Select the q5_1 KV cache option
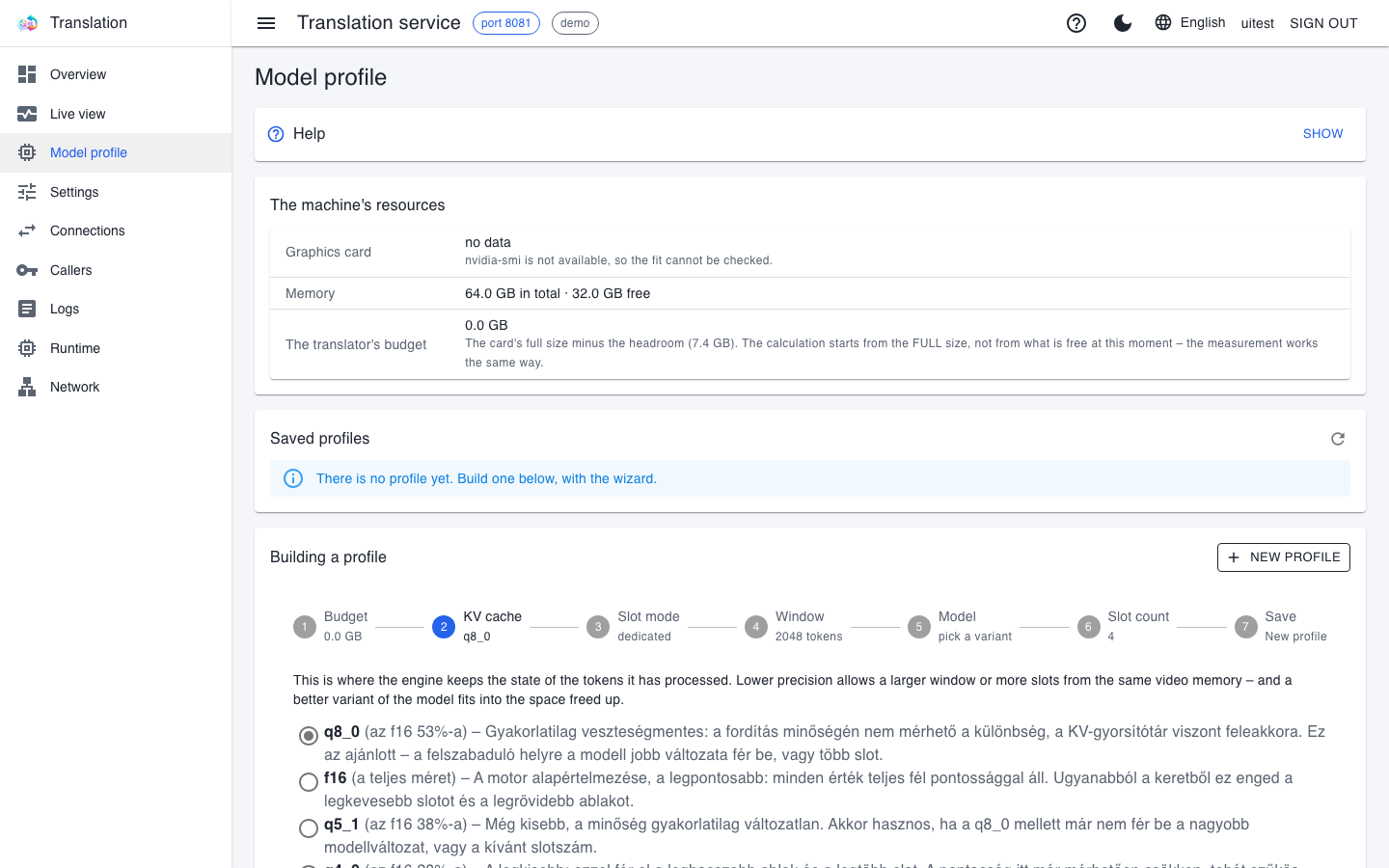Screen dimensions: 1389x868 309,828
